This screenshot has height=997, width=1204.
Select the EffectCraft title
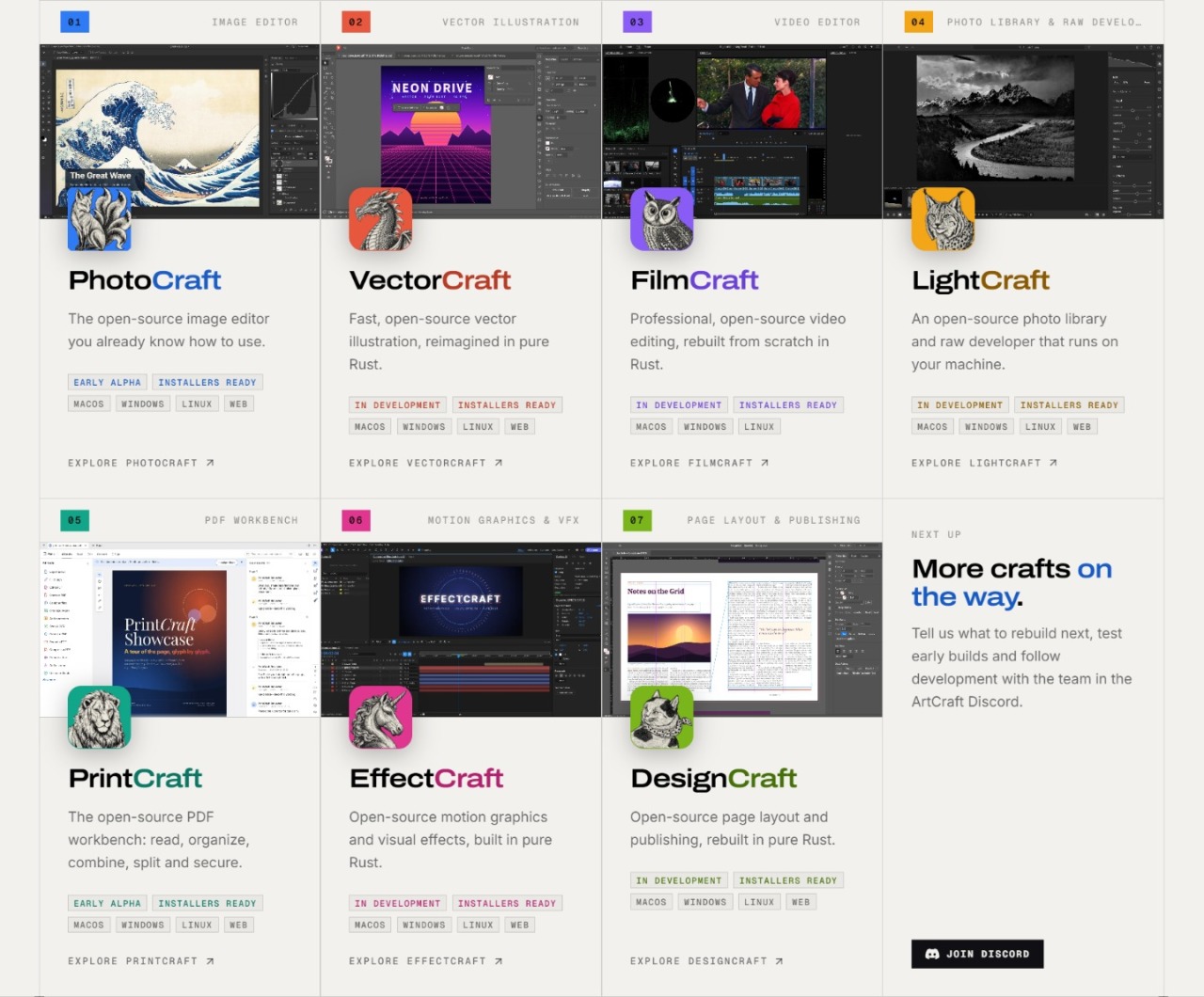[426, 779]
